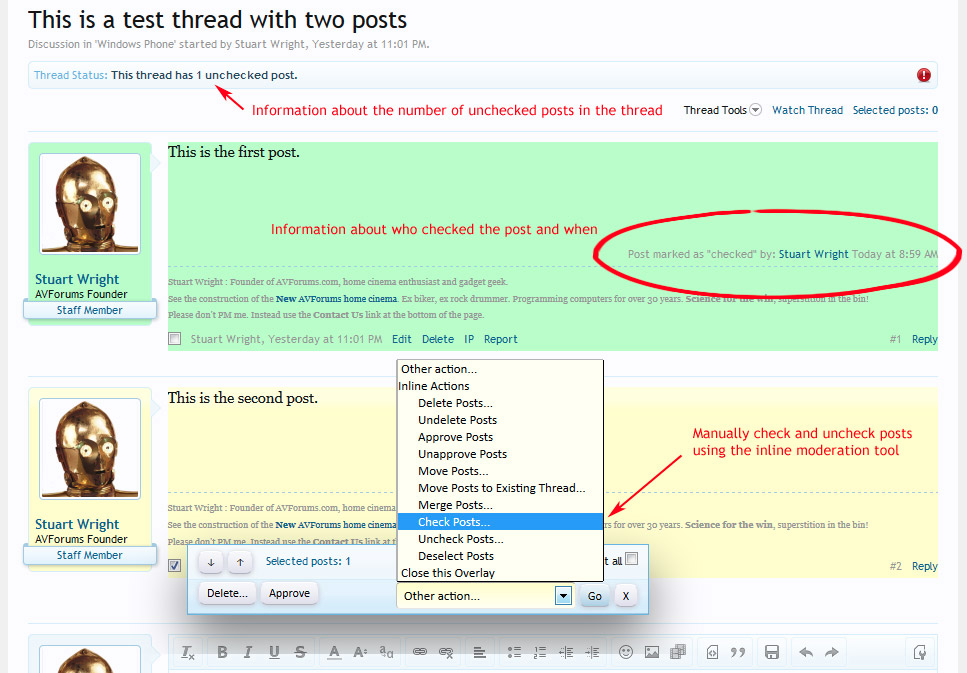Toggle Underline in the editor toolbar
The width and height of the screenshot is (967, 673).
[x=274, y=652]
